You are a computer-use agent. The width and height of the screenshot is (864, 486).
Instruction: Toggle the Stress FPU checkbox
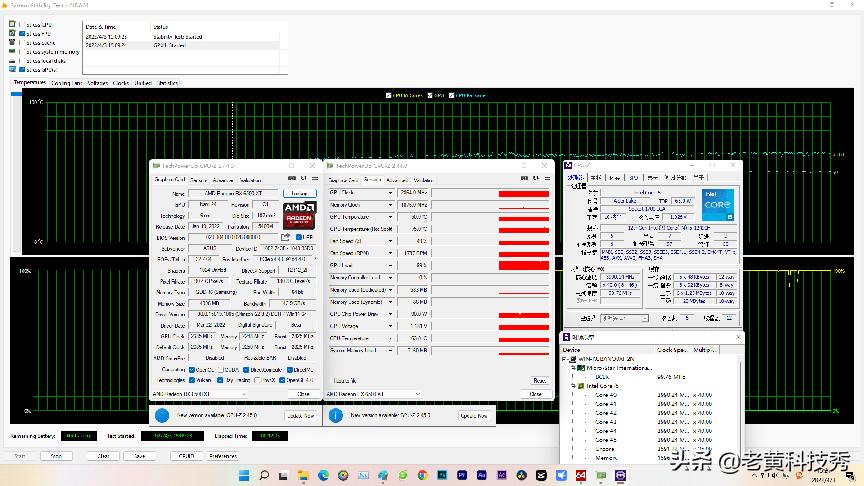22,33
